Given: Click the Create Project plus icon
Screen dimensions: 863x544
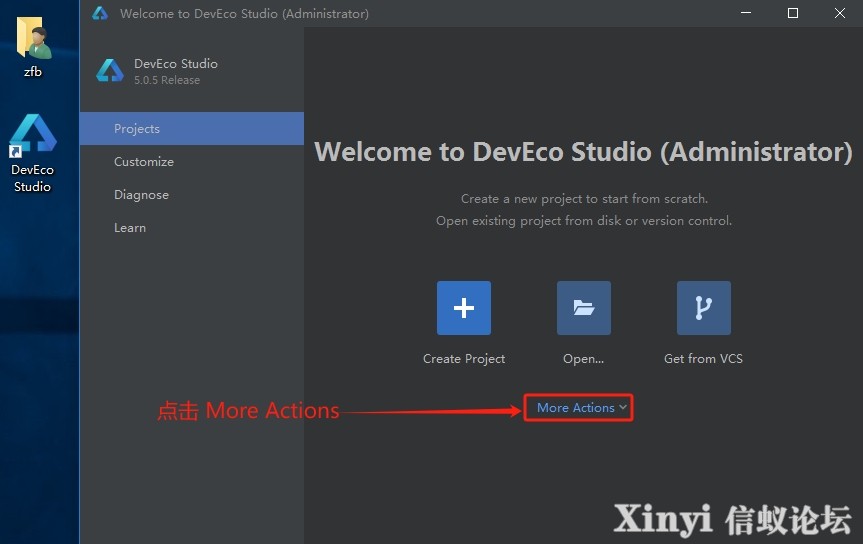Looking at the screenshot, I should [463, 308].
